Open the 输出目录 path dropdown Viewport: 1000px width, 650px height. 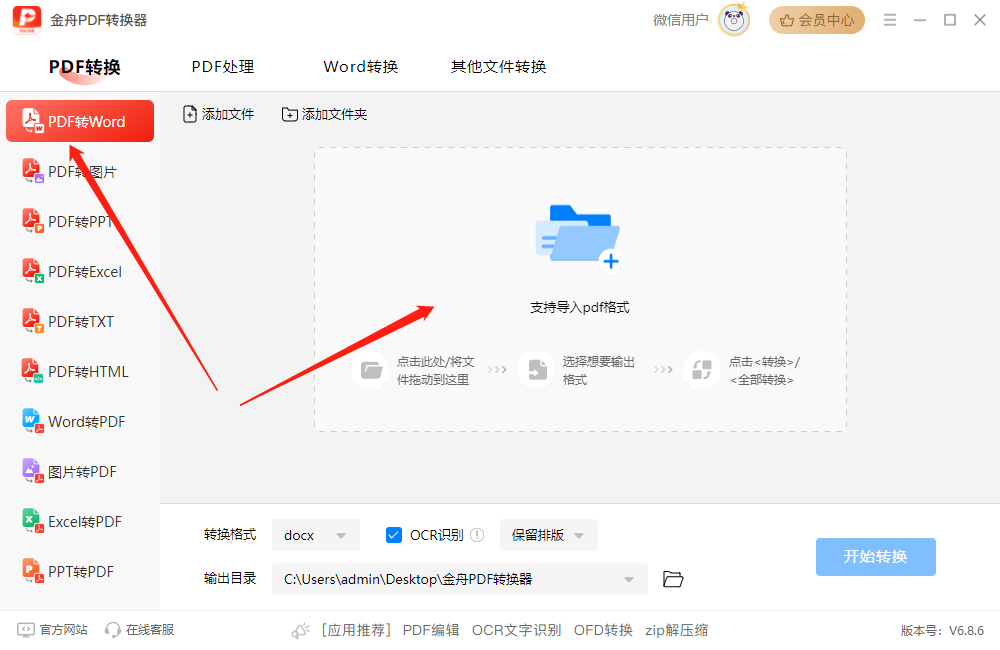pyautogui.click(x=629, y=579)
